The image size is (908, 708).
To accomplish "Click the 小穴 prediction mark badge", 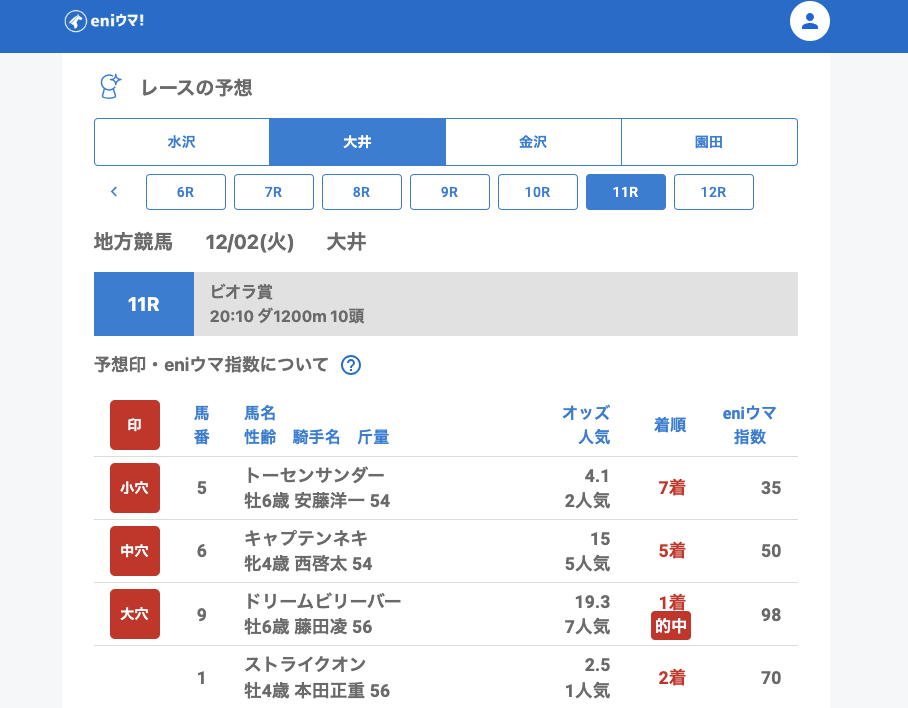I will click(135, 488).
